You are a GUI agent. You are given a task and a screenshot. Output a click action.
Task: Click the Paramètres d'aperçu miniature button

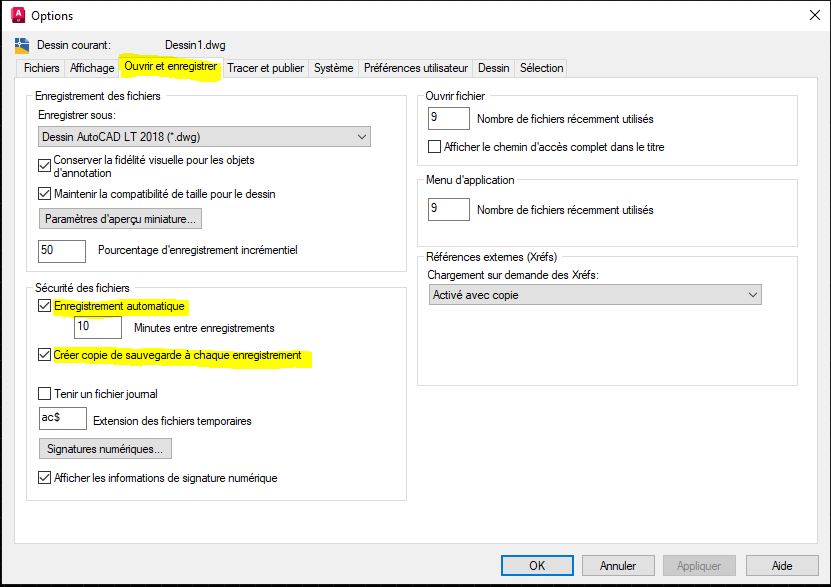click(x=120, y=218)
